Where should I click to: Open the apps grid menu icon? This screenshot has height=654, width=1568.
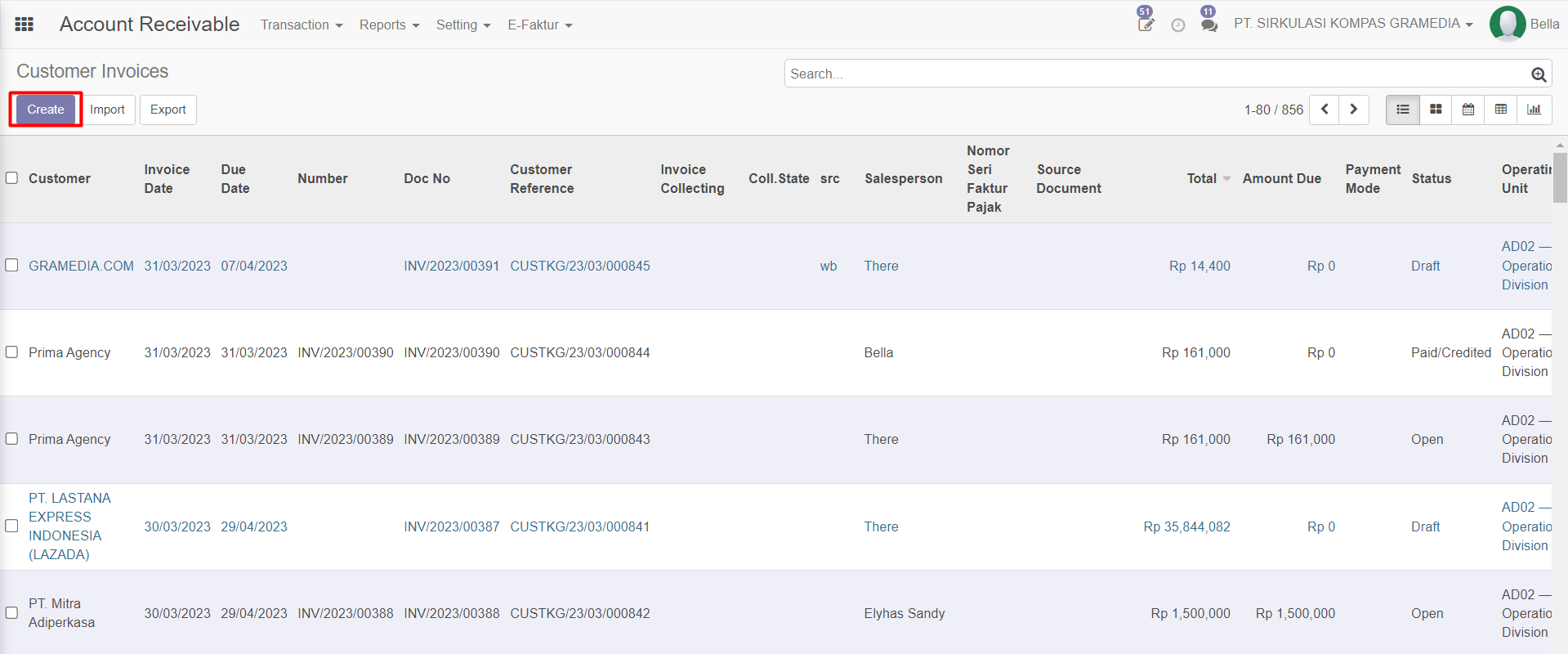(x=25, y=25)
